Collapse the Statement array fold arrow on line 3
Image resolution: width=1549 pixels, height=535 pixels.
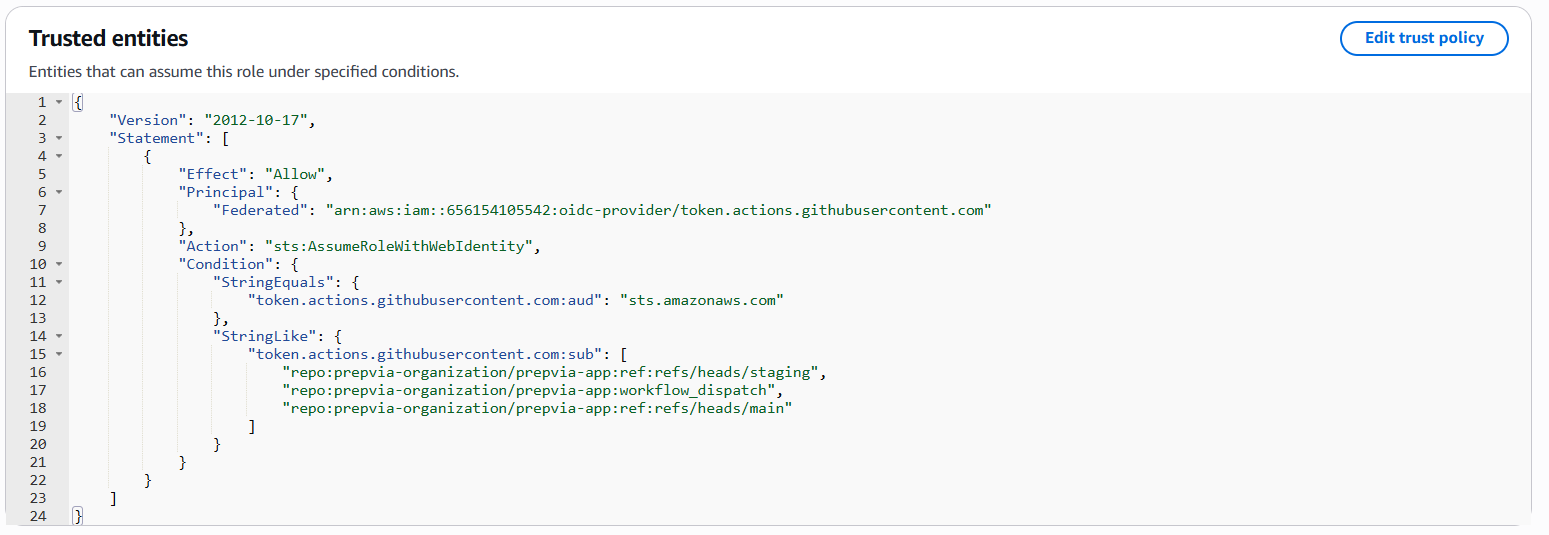click(x=59, y=138)
